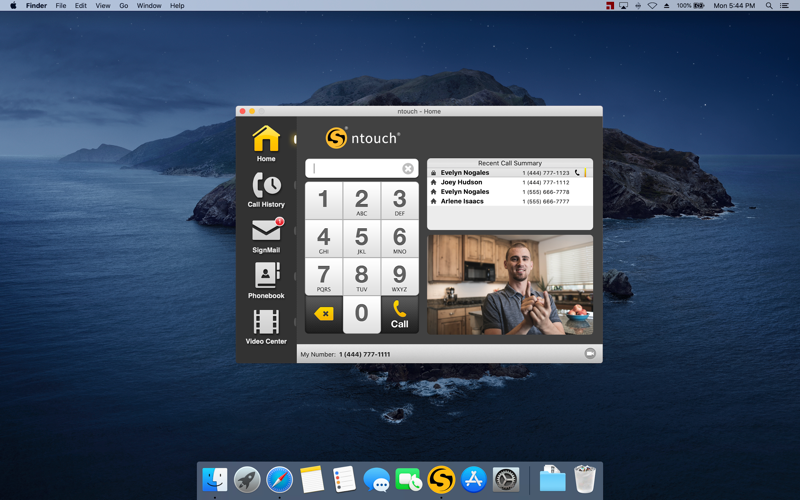Open the Phonebook sidebar icon
Screen dimensions: 800x500
(x=266, y=281)
